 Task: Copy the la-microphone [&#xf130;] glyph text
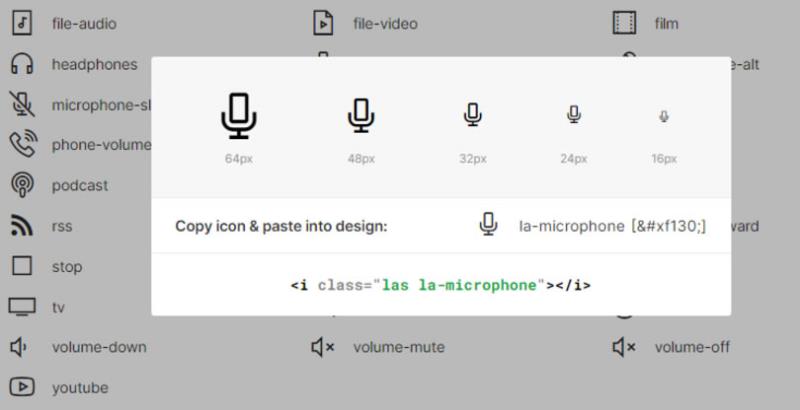pyautogui.click(x=612, y=226)
